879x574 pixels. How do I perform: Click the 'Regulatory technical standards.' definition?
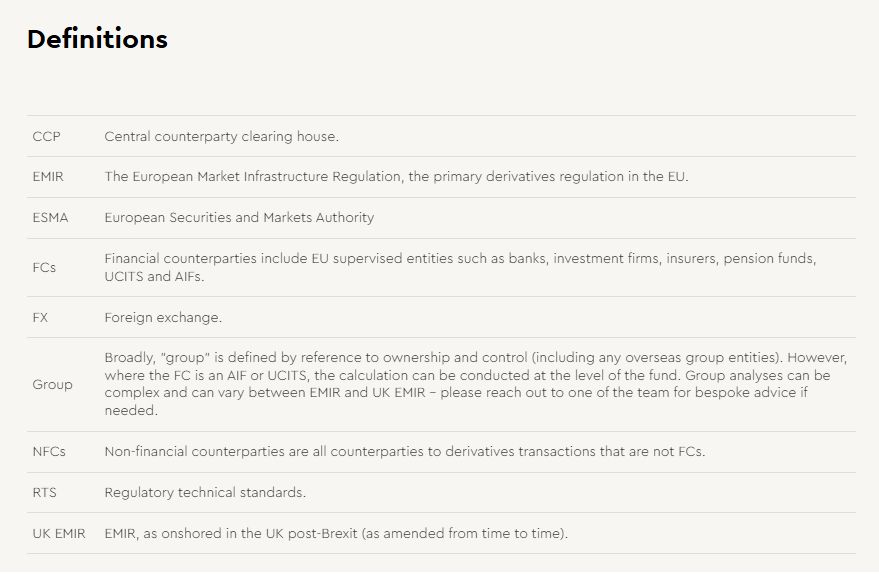[203, 493]
